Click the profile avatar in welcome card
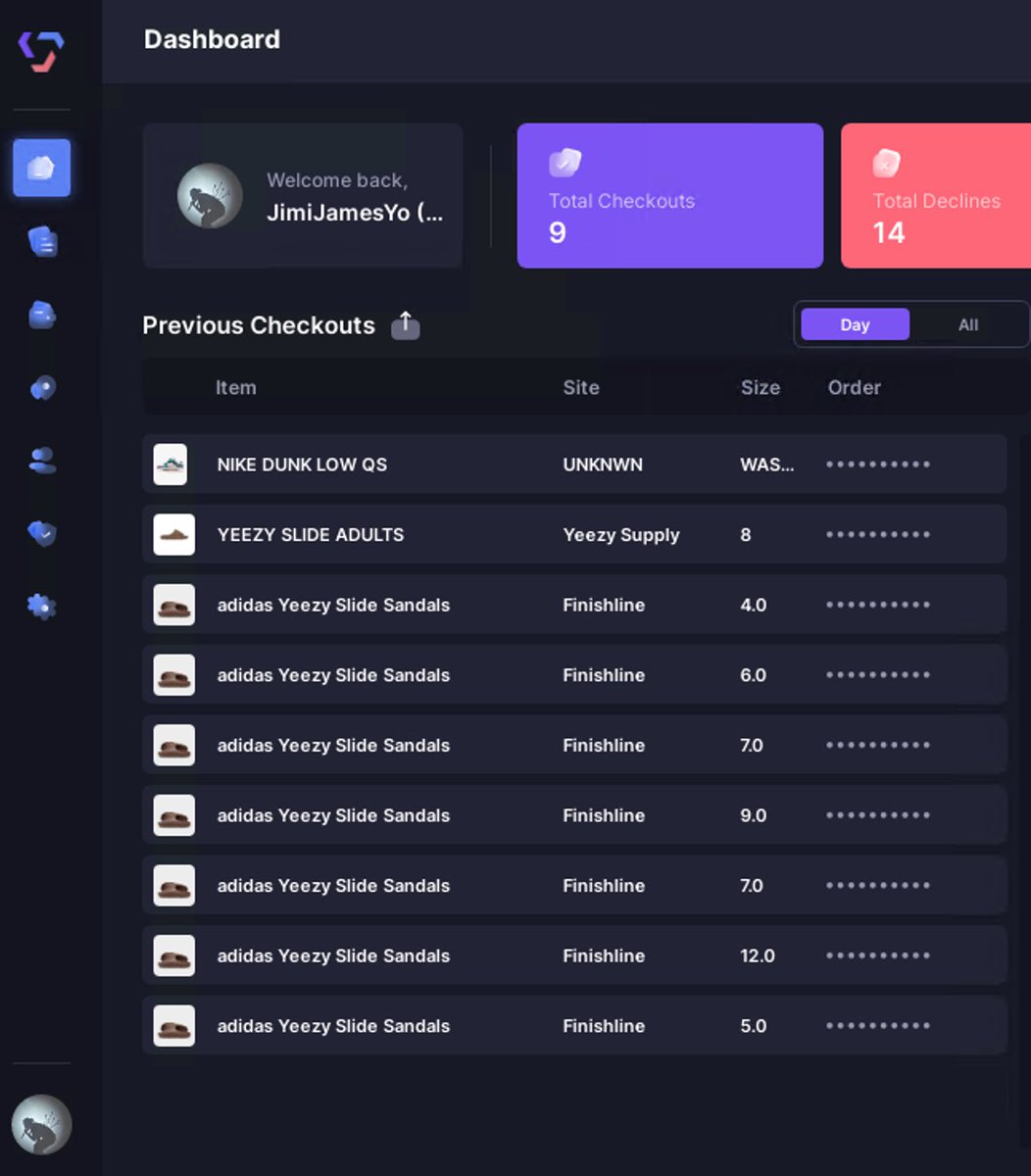Image resolution: width=1031 pixels, height=1176 pixels. pos(210,196)
